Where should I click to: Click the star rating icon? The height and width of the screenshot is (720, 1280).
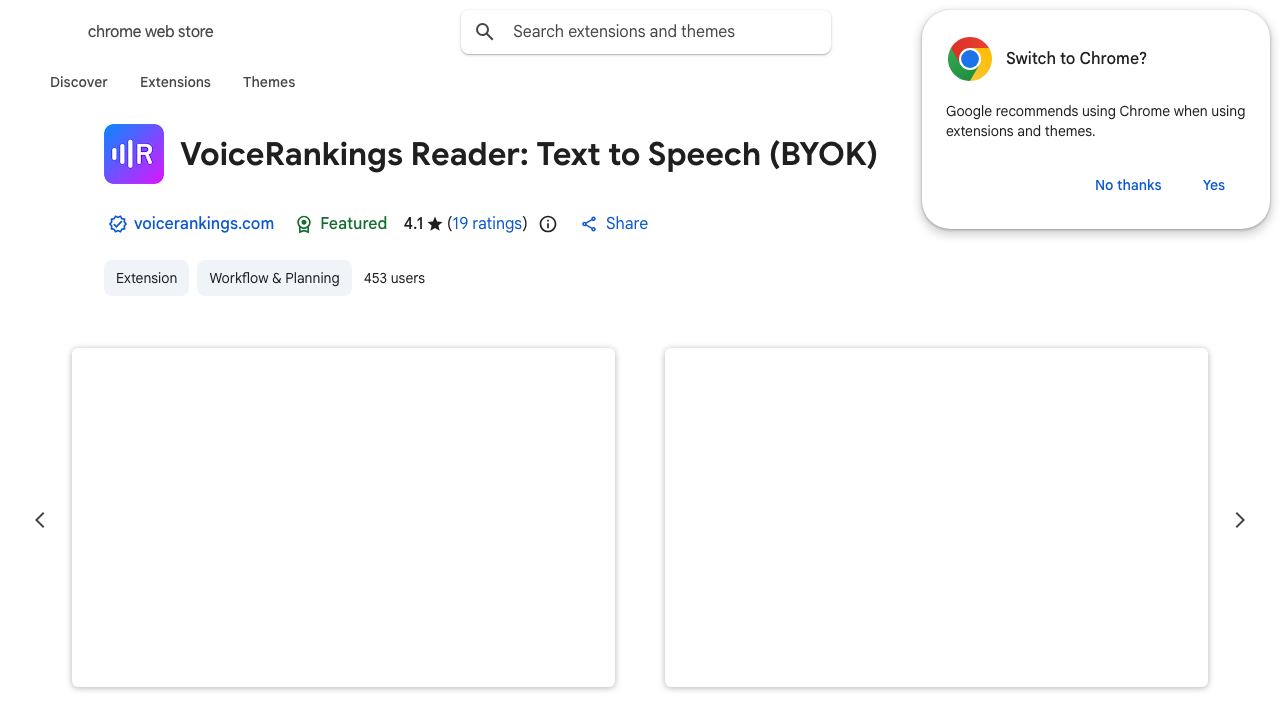(435, 224)
